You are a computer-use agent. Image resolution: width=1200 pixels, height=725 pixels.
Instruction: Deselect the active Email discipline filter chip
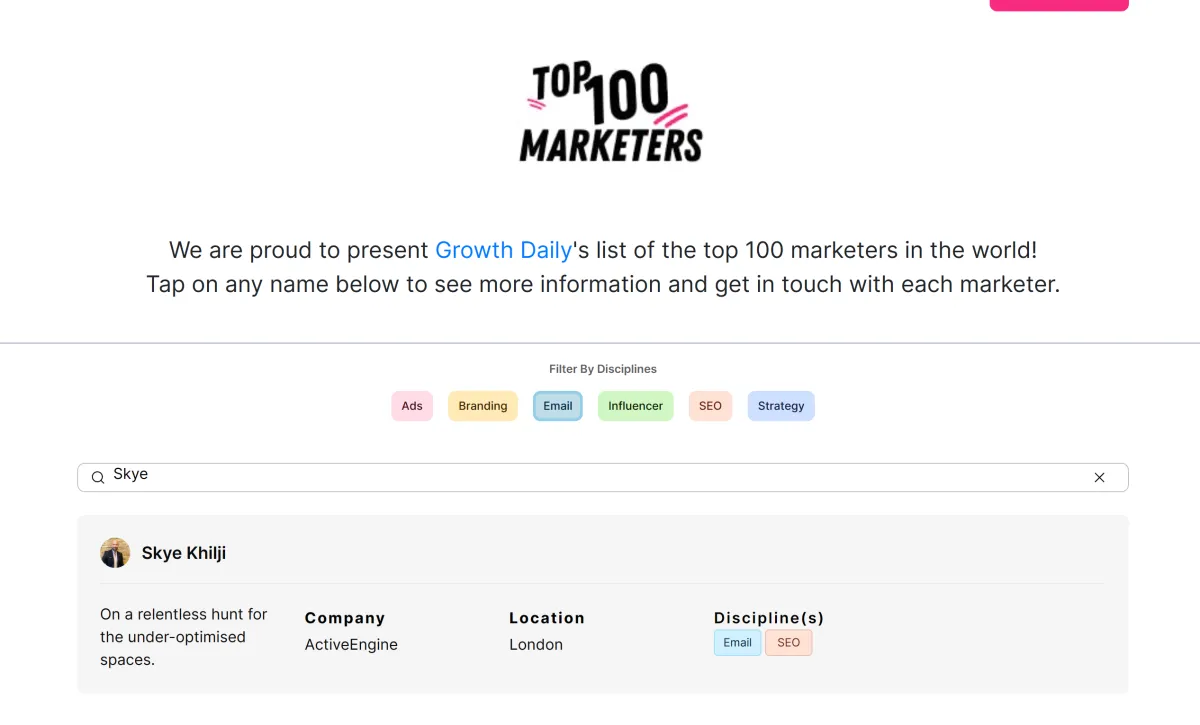(x=558, y=406)
